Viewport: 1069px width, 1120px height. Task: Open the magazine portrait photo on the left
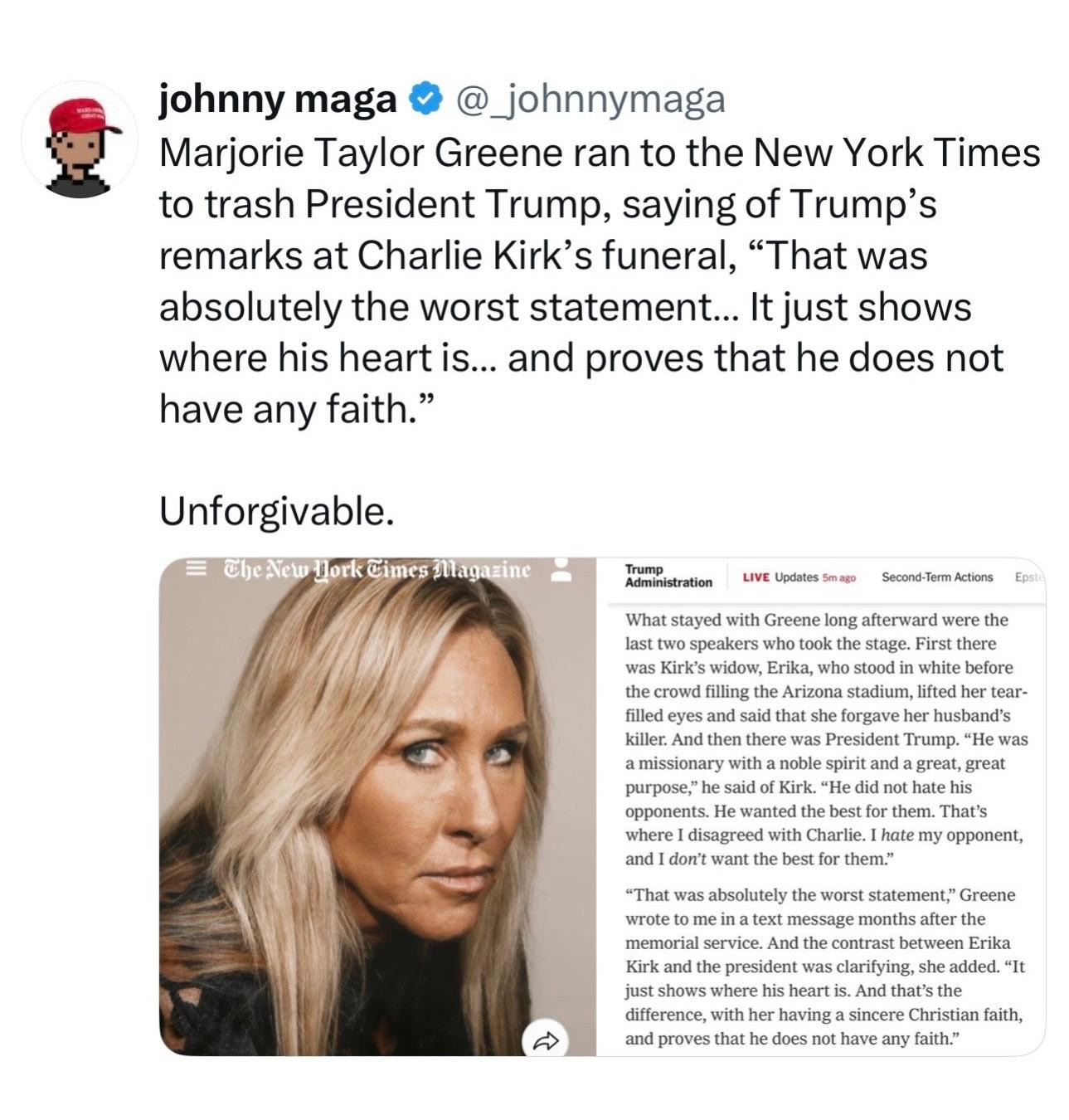point(378,806)
